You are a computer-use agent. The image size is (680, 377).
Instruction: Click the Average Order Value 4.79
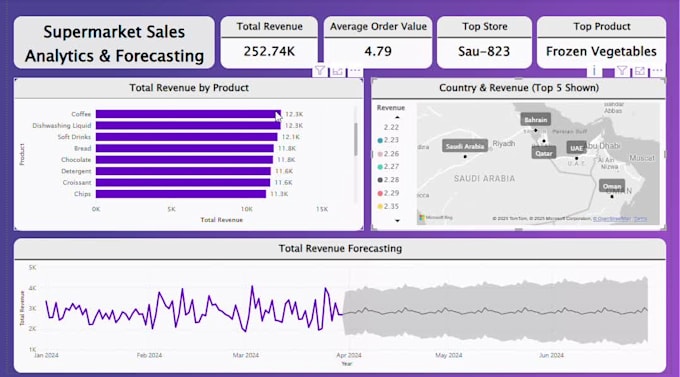(x=378, y=51)
